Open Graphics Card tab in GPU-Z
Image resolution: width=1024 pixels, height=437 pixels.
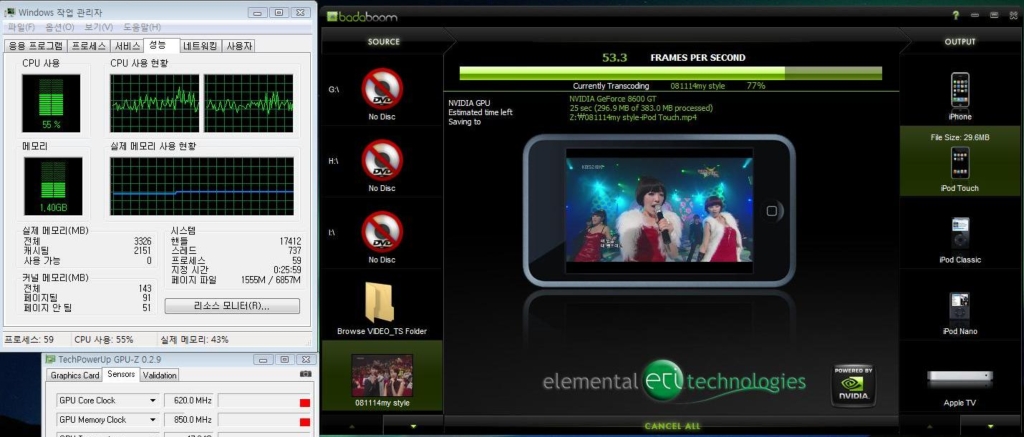click(74, 375)
